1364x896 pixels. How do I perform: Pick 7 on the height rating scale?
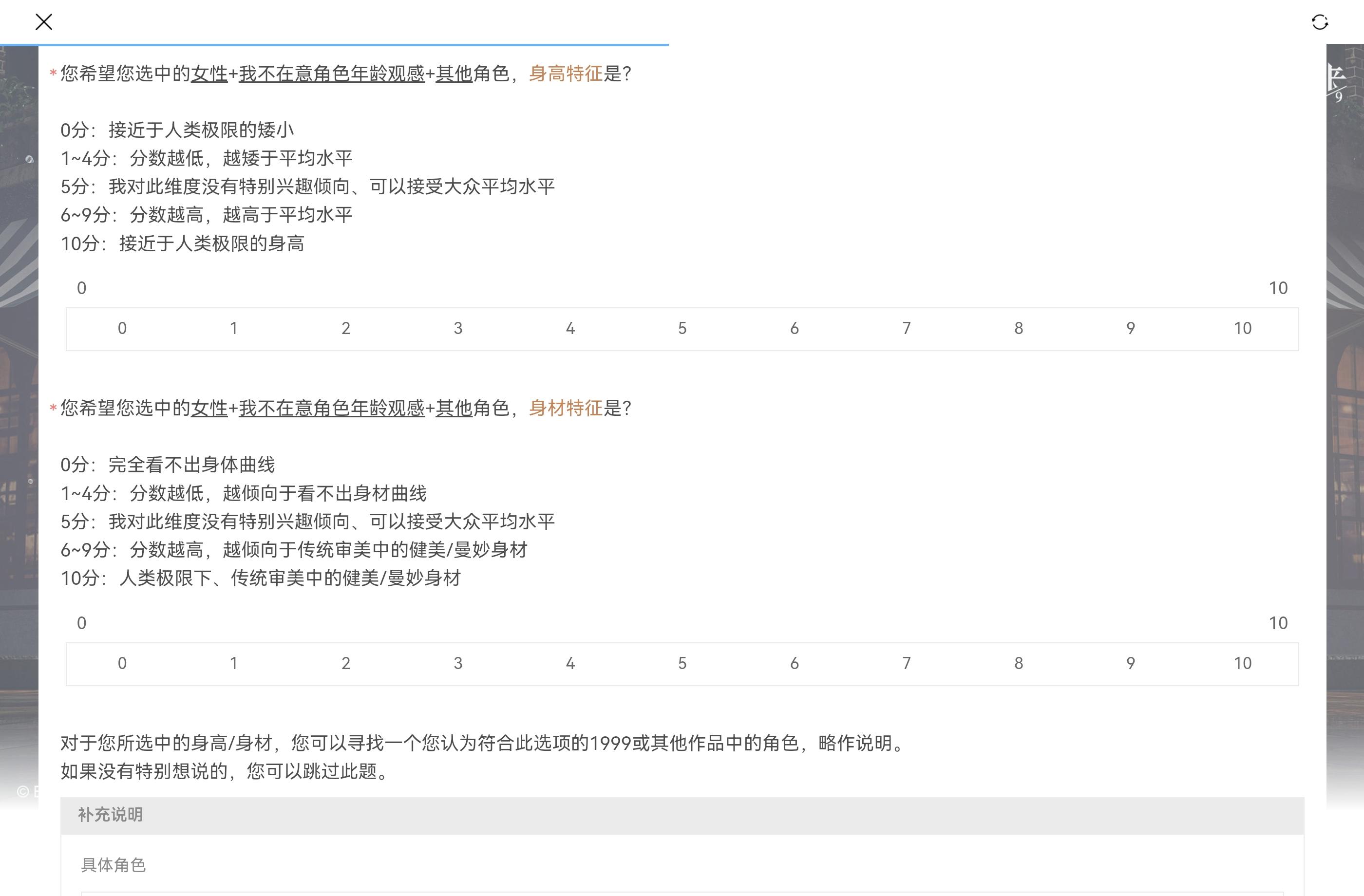pyautogui.click(x=906, y=328)
